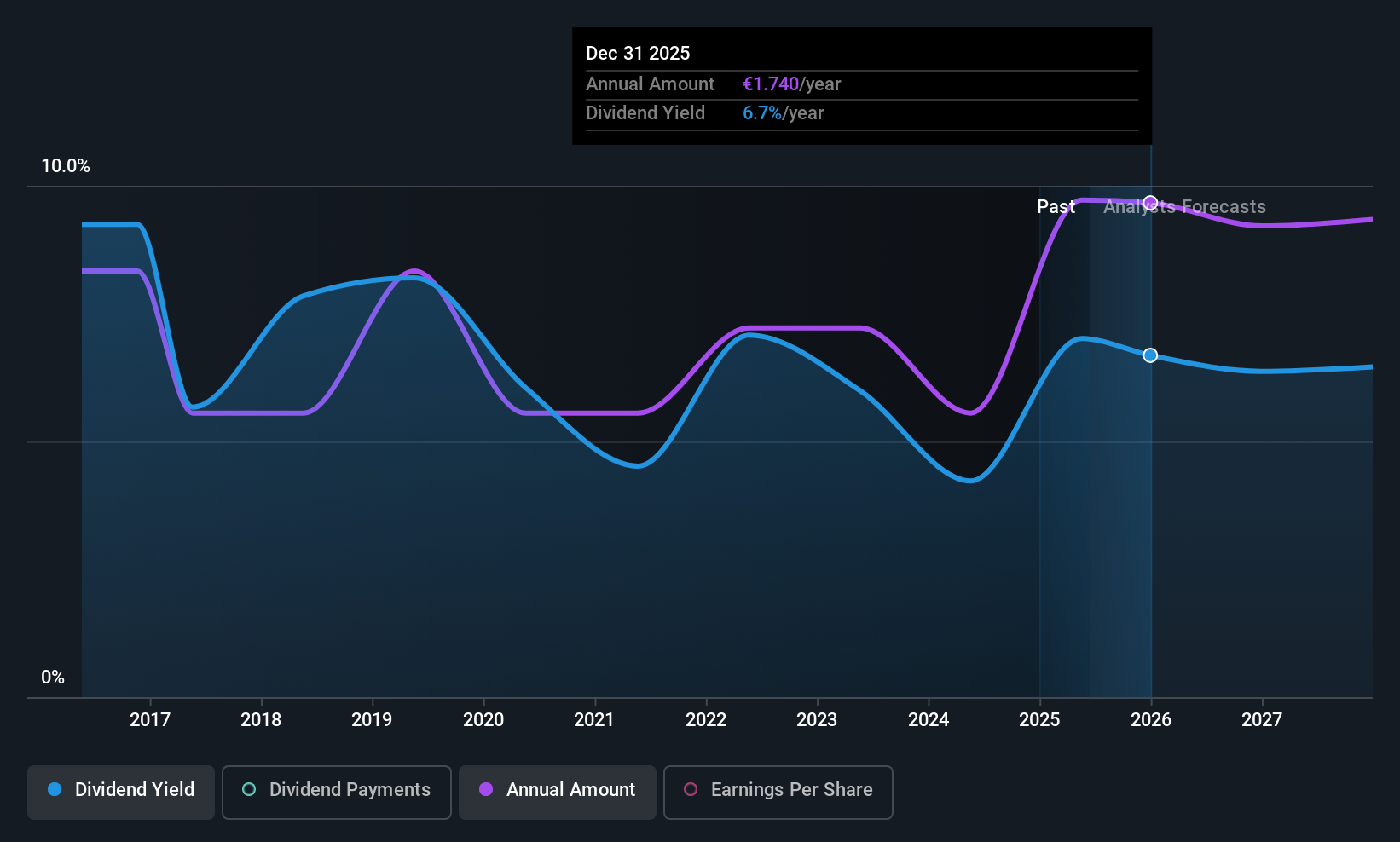Click the 2024 x-axis label
This screenshot has height=842, width=1400.
[x=929, y=719]
